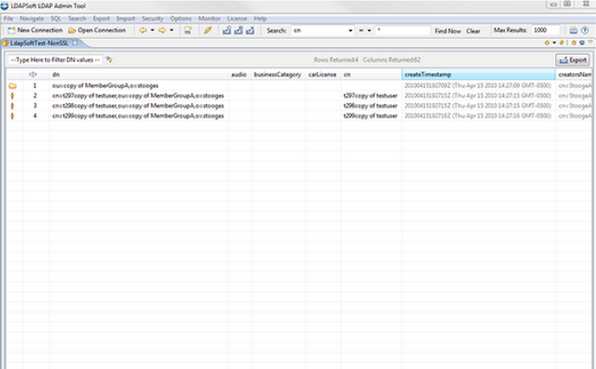
Task: Click the person icon of row 2
Action: coord(12,96)
